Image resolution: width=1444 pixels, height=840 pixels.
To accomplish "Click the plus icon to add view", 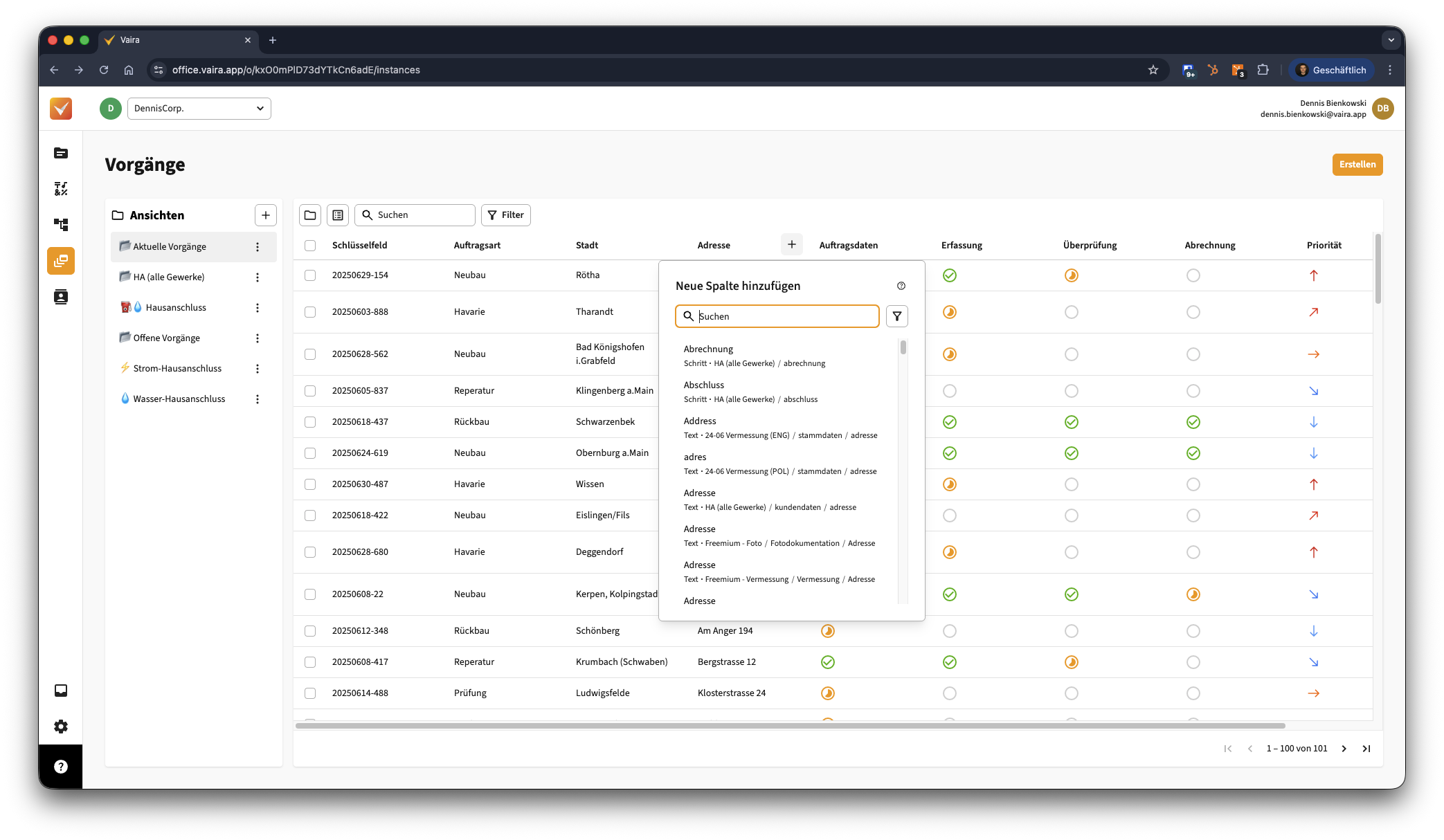I will (x=266, y=215).
